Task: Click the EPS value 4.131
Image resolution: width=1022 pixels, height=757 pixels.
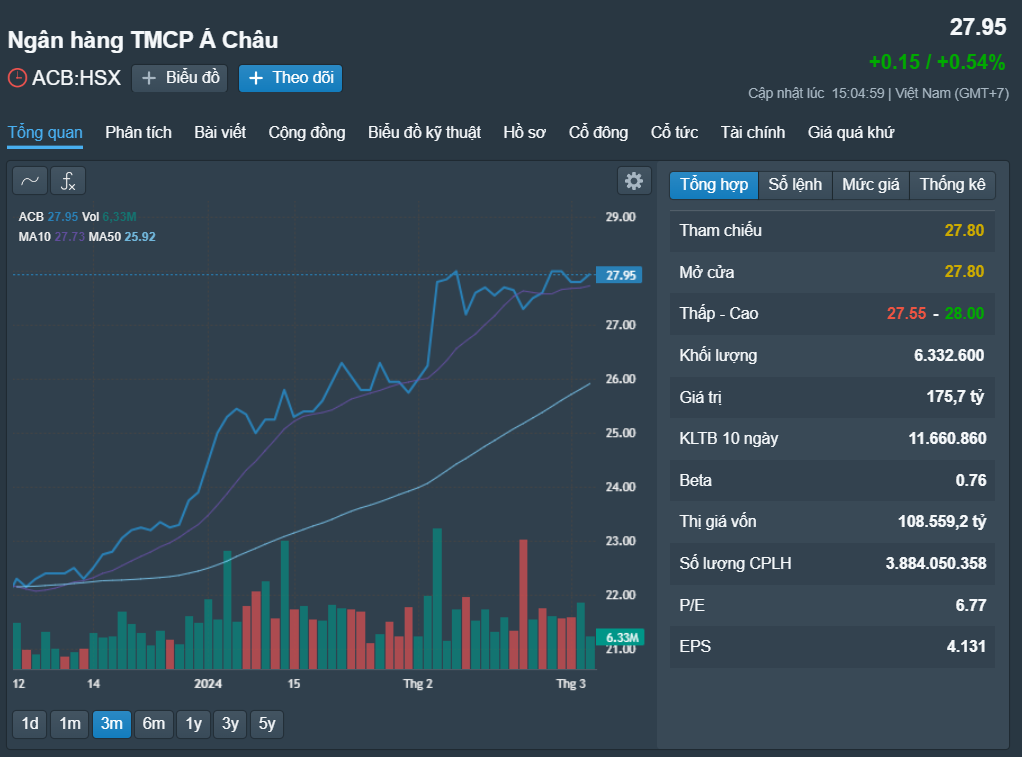Action: coord(966,647)
